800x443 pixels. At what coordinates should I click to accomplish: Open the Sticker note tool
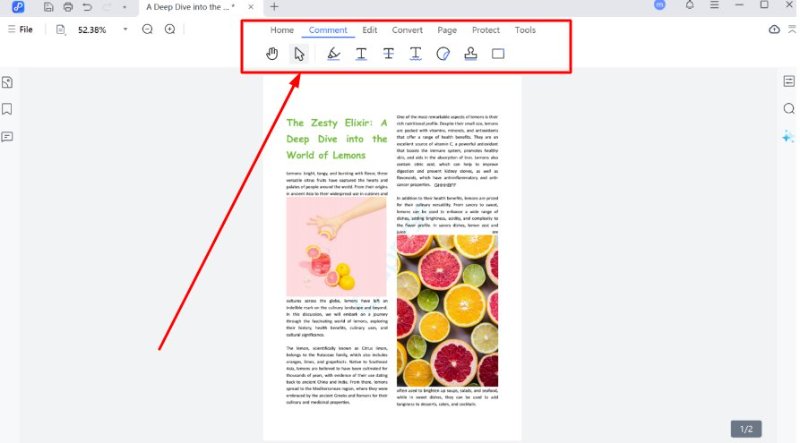(x=443, y=54)
